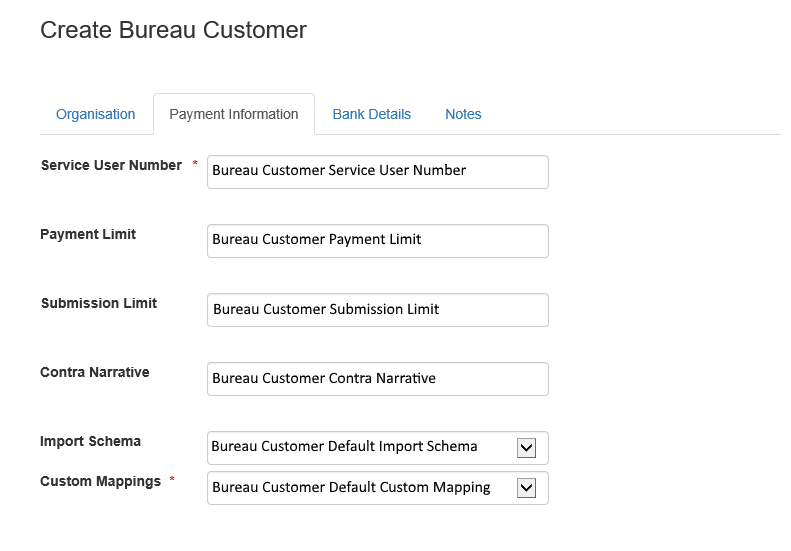This screenshot has width=791, height=551.
Task: Click the red asterisk beside Service User Number
Action: pyautogui.click(x=195, y=164)
